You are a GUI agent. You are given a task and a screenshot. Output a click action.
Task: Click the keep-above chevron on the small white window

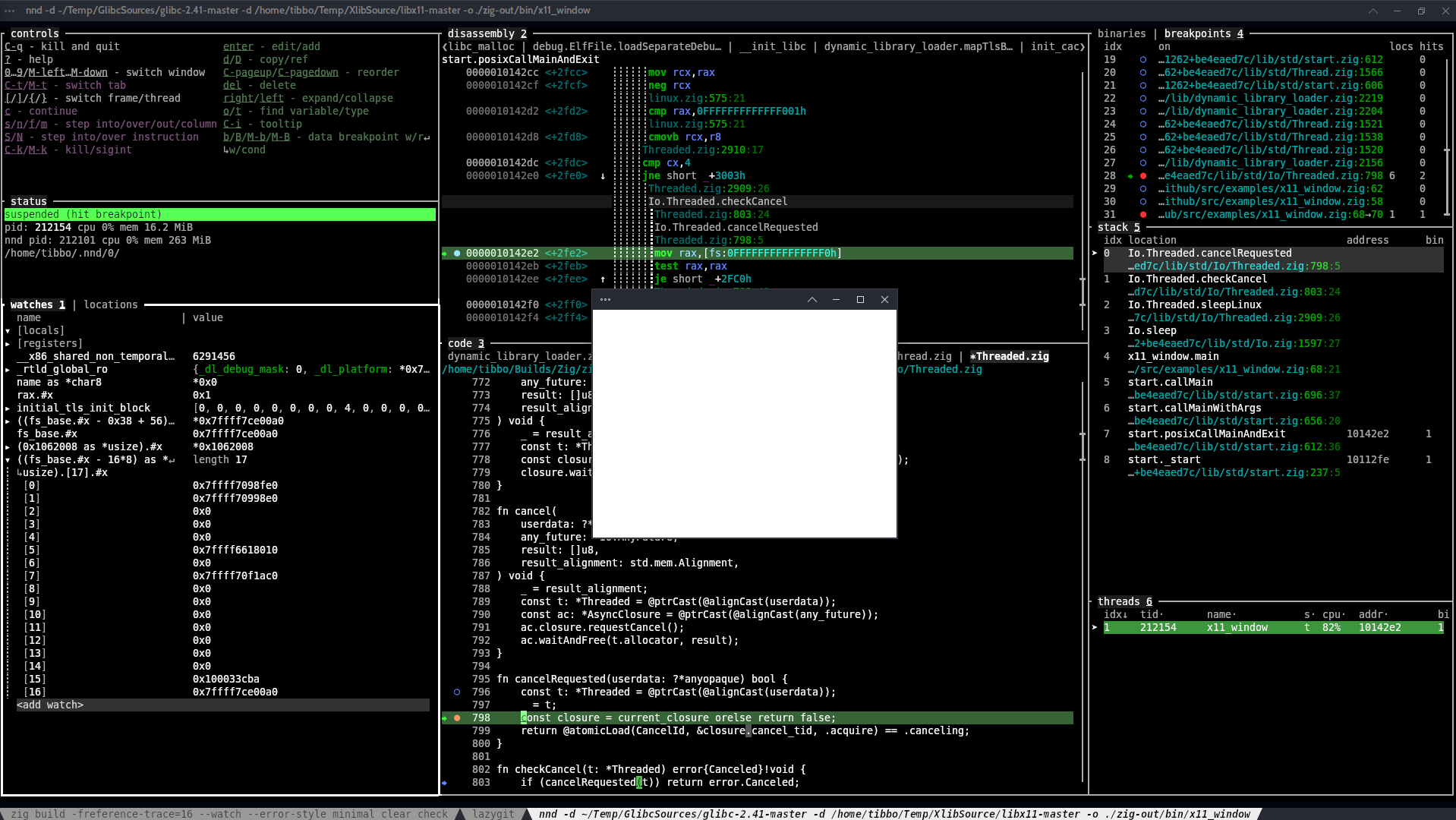(x=812, y=299)
